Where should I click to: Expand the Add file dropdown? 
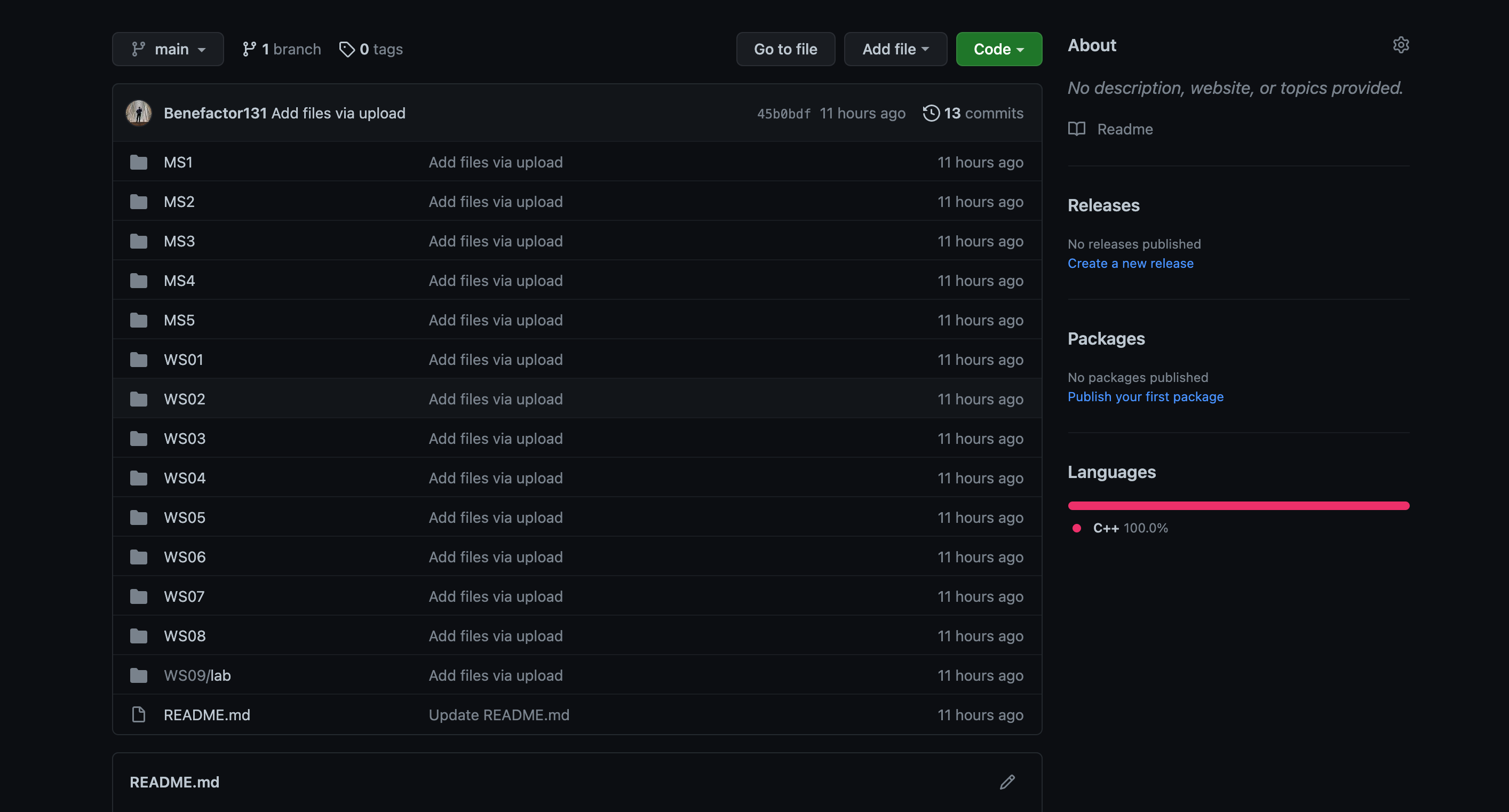point(895,49)
